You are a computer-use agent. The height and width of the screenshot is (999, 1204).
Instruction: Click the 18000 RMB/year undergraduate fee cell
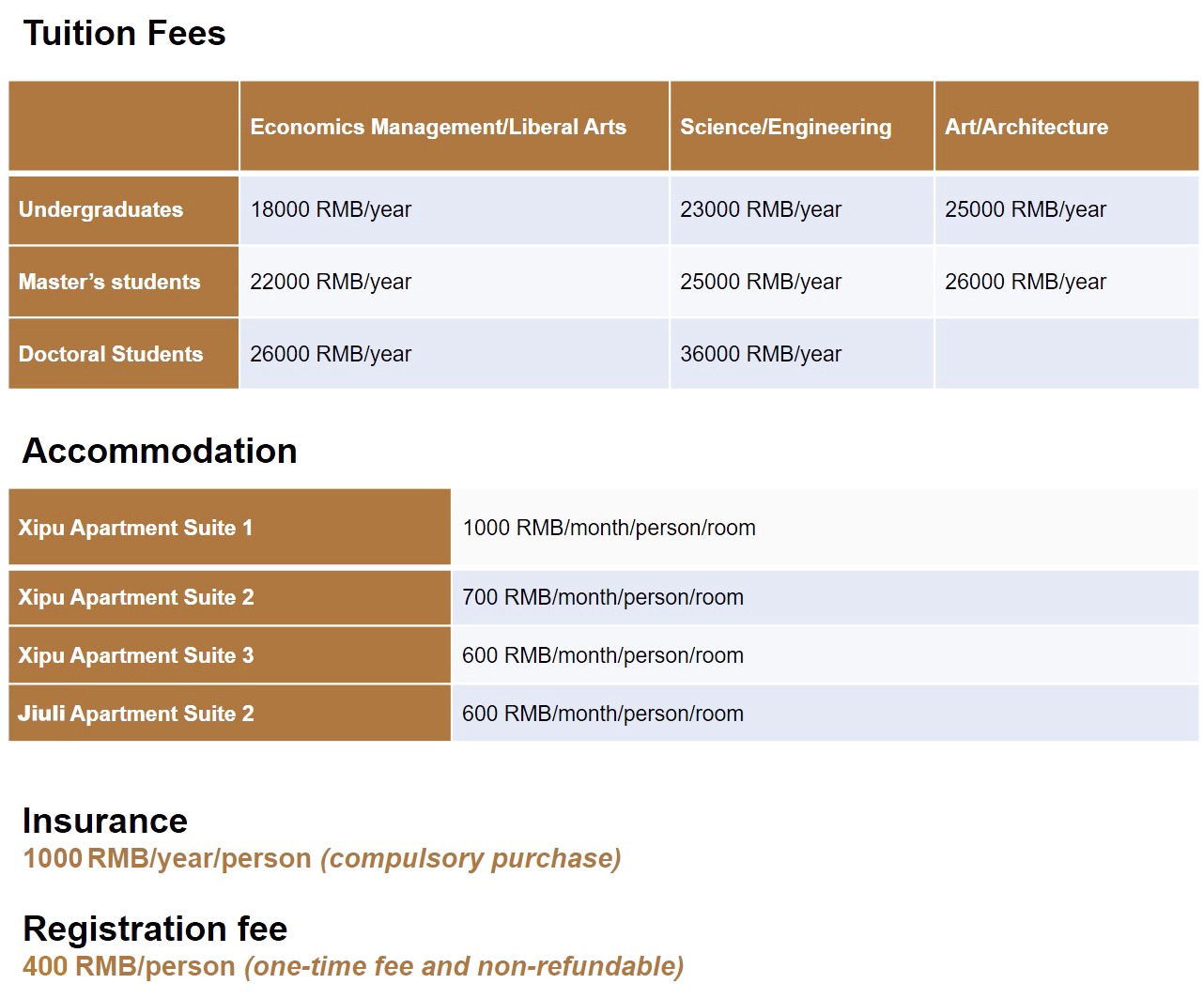[331, 209]
